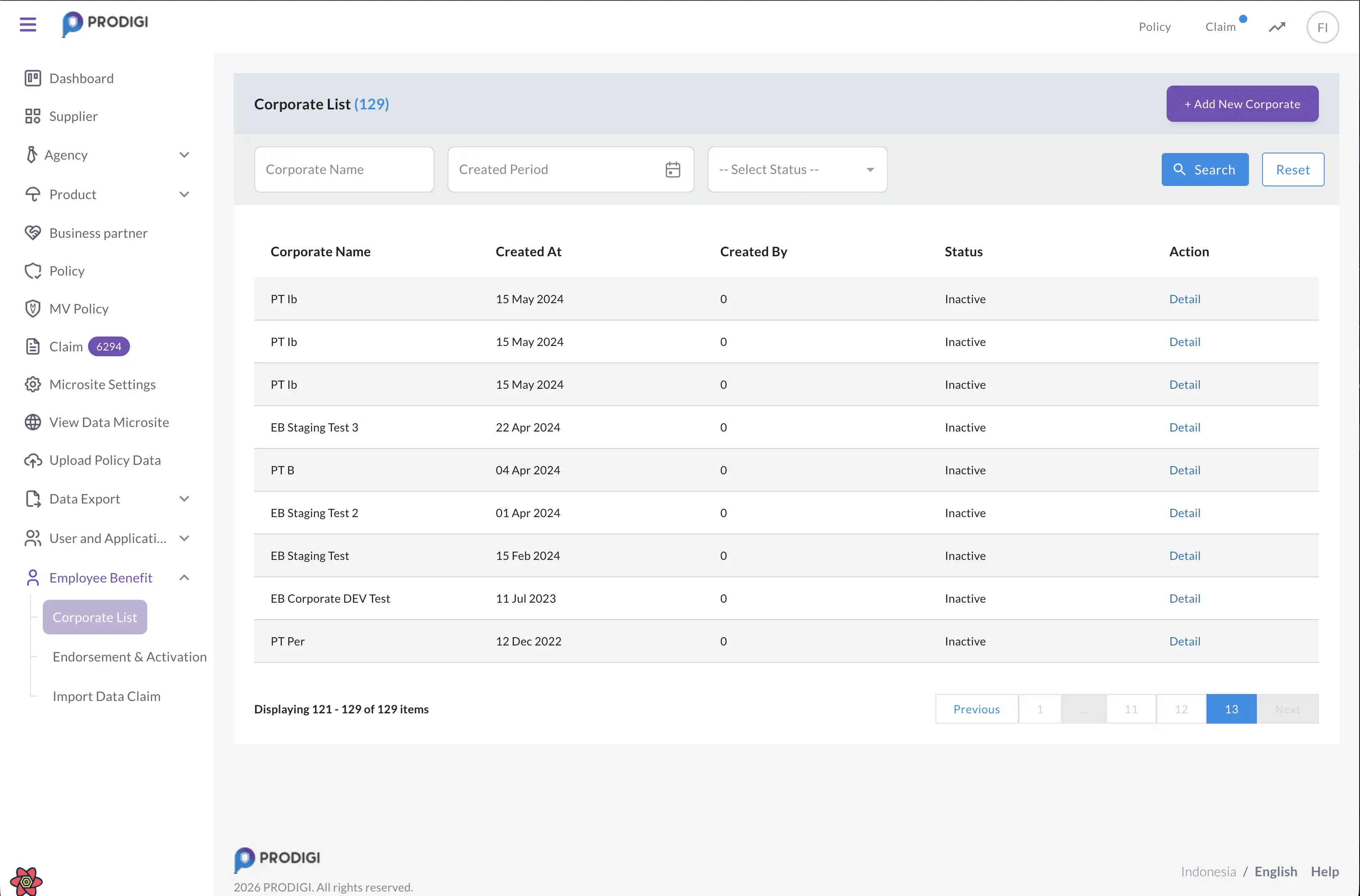Click the Upload Policy Data cloud icon
The height and width of the screenshot is (896, 1360).
[32, 461]
